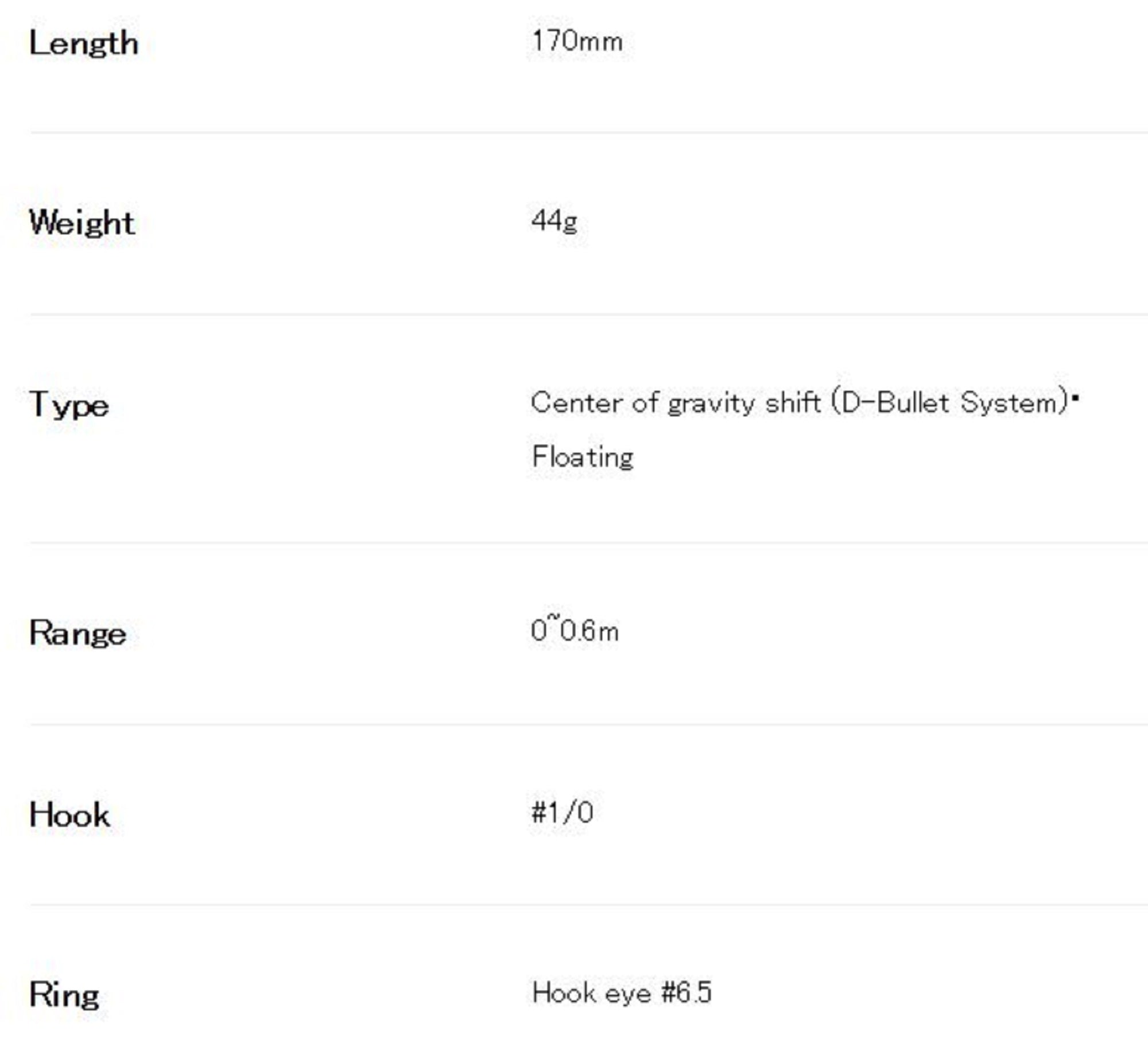1148x1047 pixels.
Task: Click the Type row label
Action: [69, 405]
